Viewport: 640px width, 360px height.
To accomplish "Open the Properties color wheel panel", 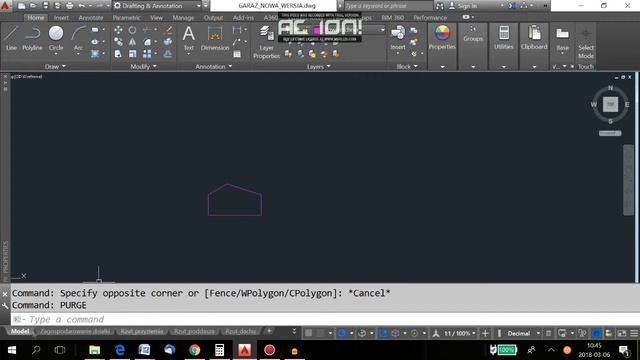I will point(442,38).
